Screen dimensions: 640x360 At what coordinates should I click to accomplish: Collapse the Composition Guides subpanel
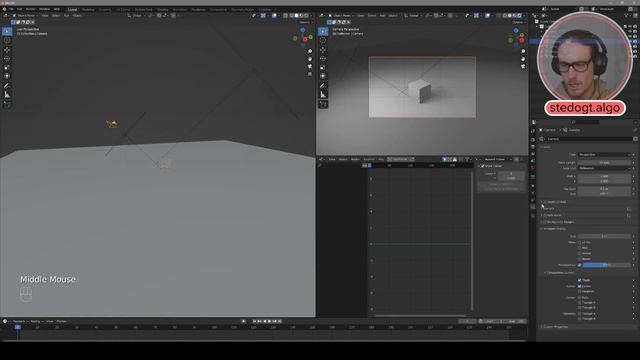pos(560,273)
